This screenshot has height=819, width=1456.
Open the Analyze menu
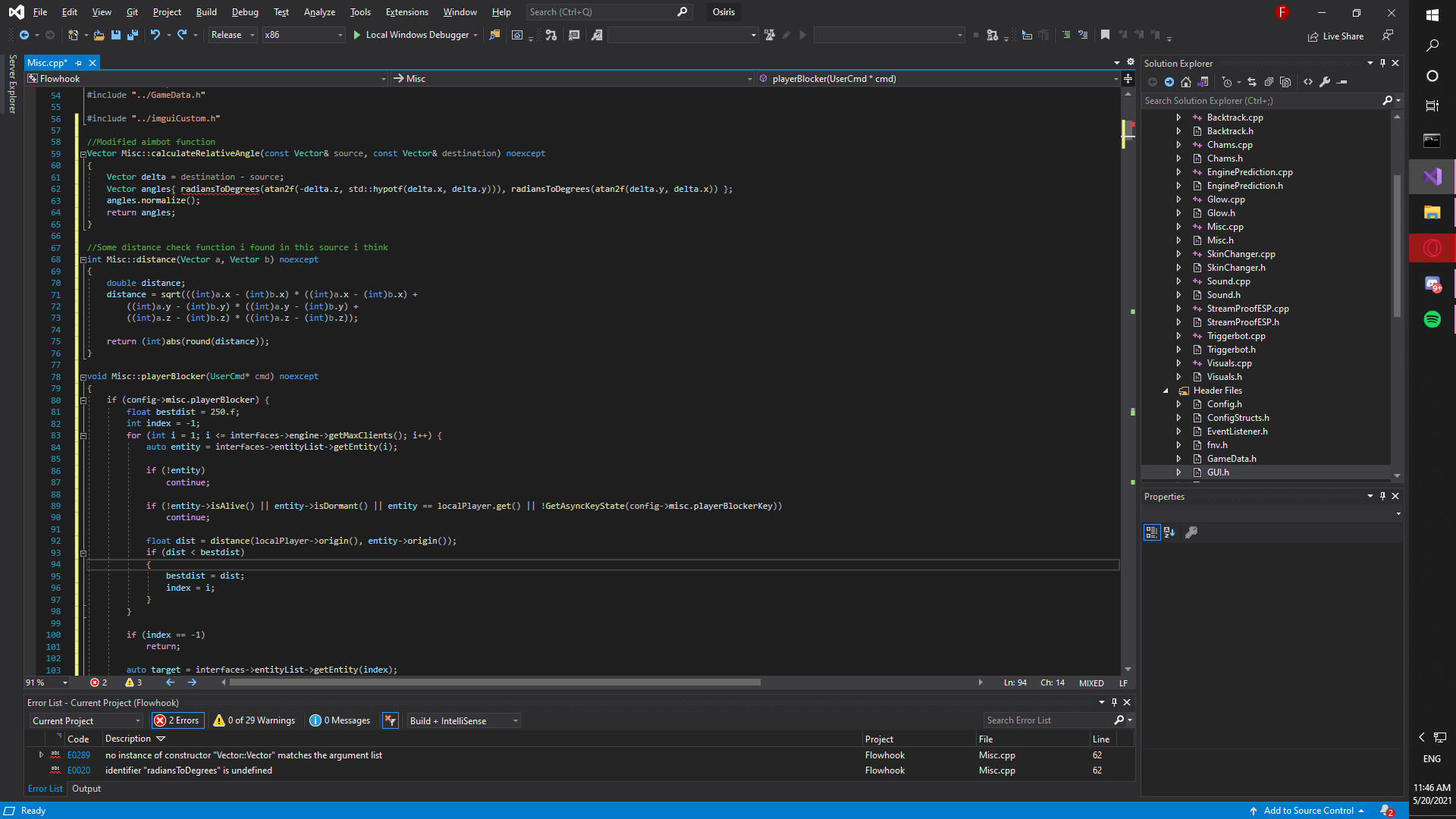click(x=319, y=12)
